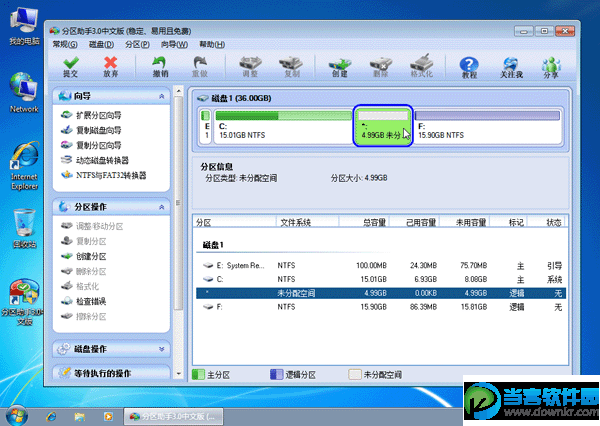Viewport: 600px width, 426px height.
Task: Click the 放弃 (Discard) red X icon
Action: coord(111,67)
